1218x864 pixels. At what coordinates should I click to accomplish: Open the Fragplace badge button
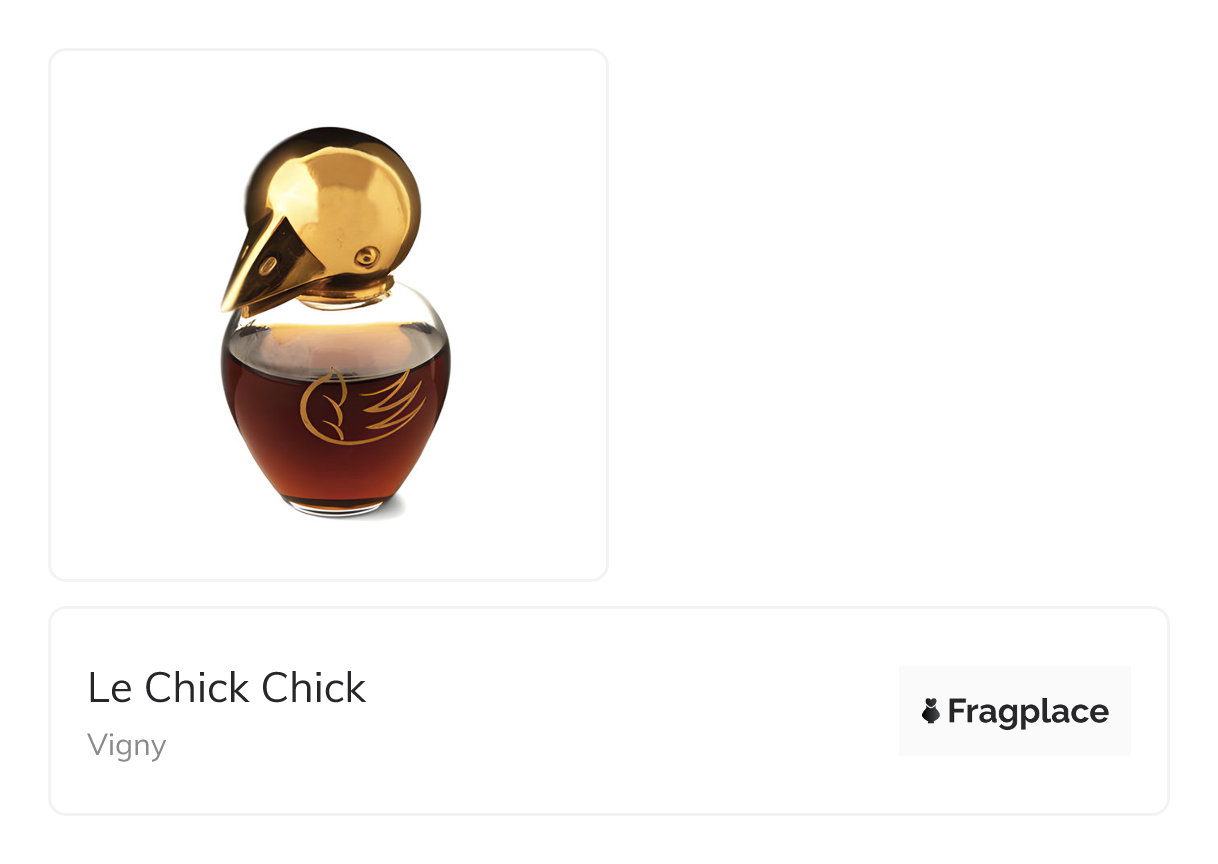tap(1014, 711)
